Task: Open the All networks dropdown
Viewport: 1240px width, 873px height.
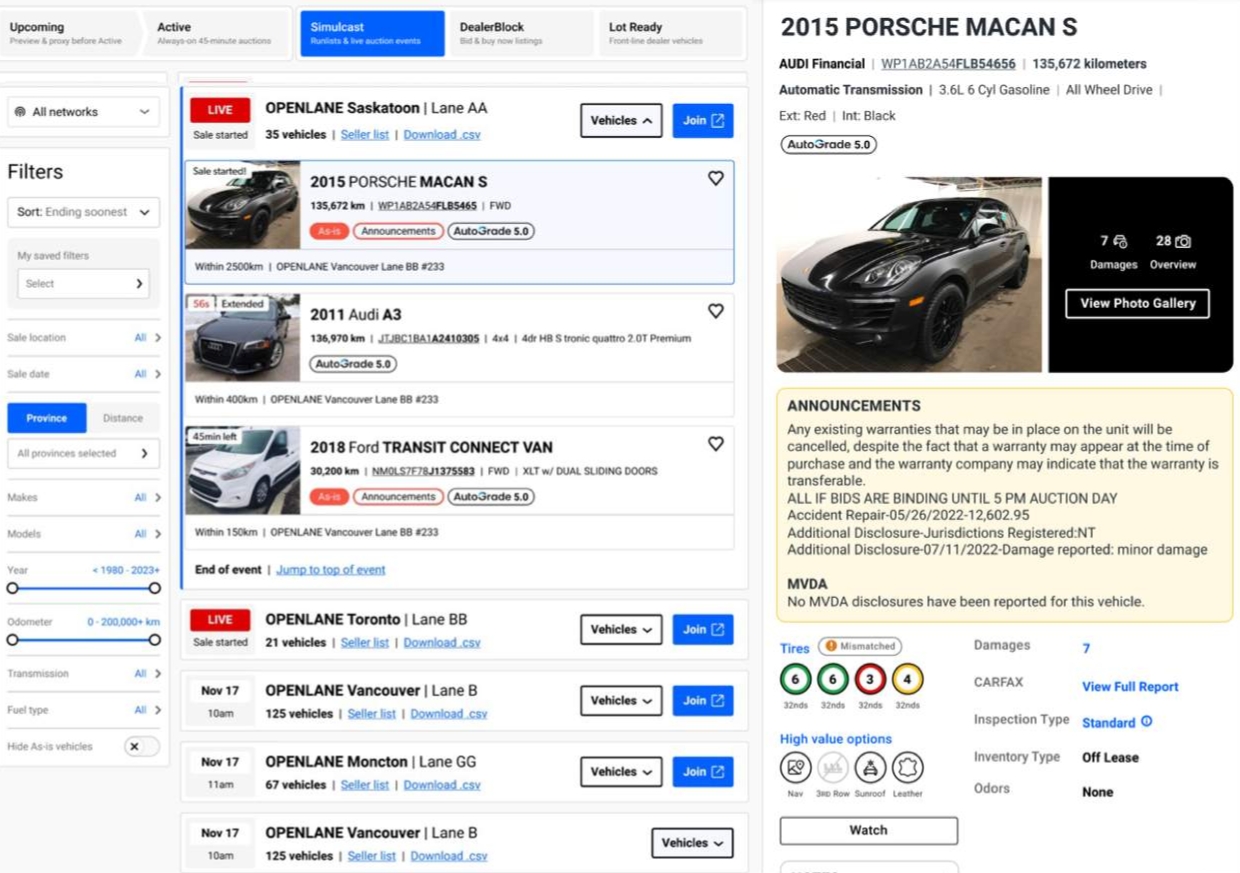Action: (84, 112)
